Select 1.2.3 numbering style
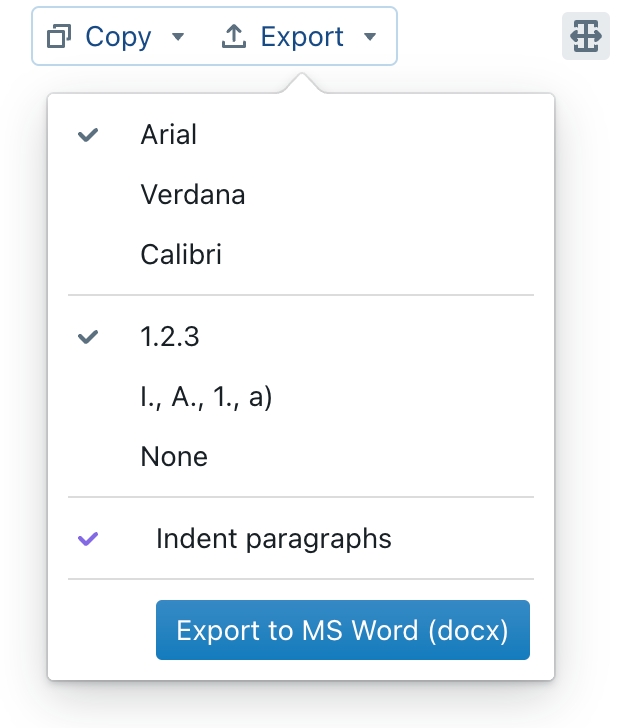 [301, 337]
